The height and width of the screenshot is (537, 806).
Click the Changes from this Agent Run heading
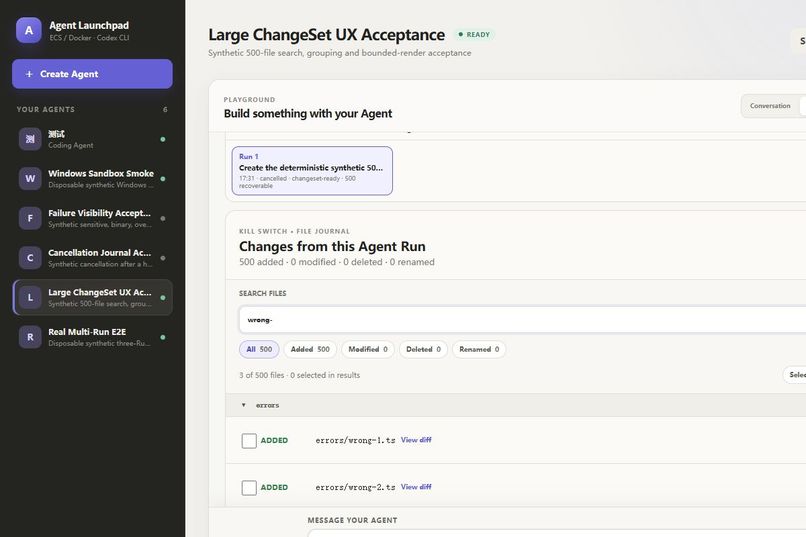point(332,247)
